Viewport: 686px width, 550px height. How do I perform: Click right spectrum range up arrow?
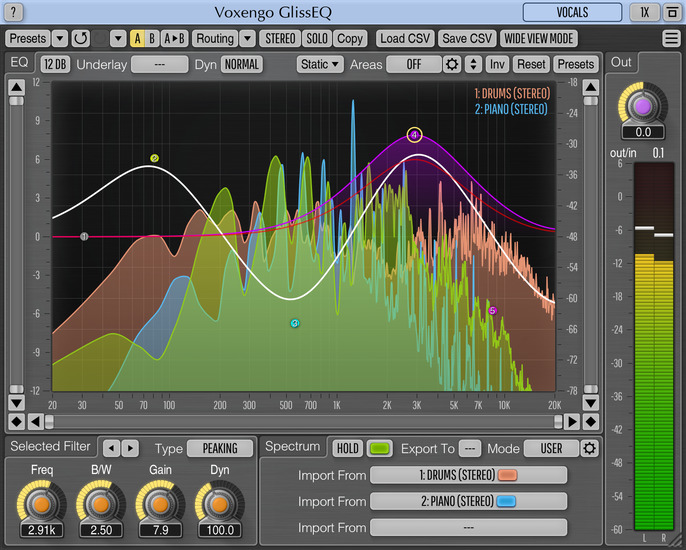591,87
